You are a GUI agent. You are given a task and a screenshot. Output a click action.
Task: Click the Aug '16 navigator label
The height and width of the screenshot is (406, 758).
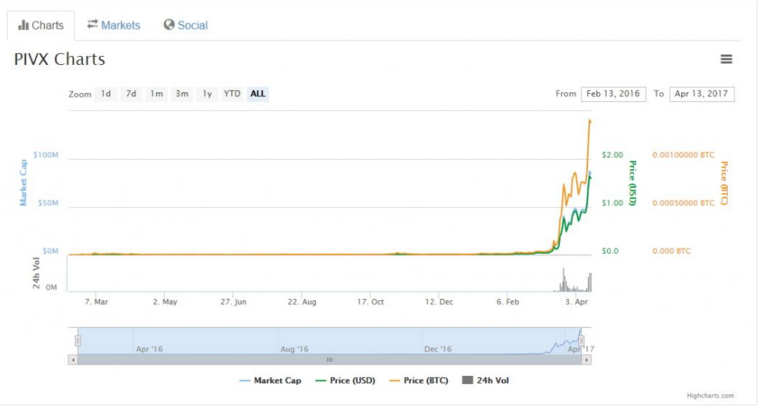click(x=294, y=349)
